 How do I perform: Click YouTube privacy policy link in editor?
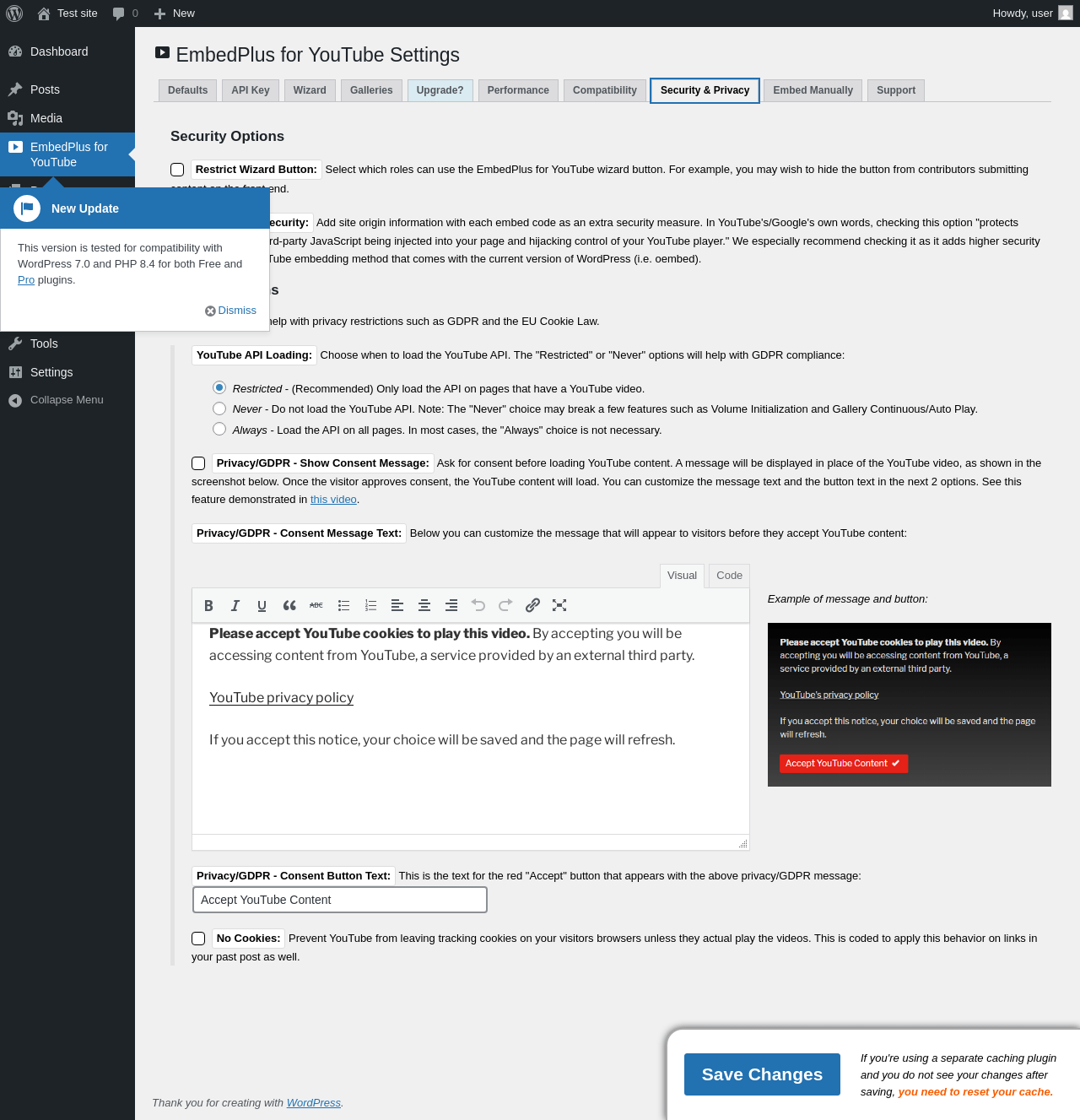pos(281,697)
